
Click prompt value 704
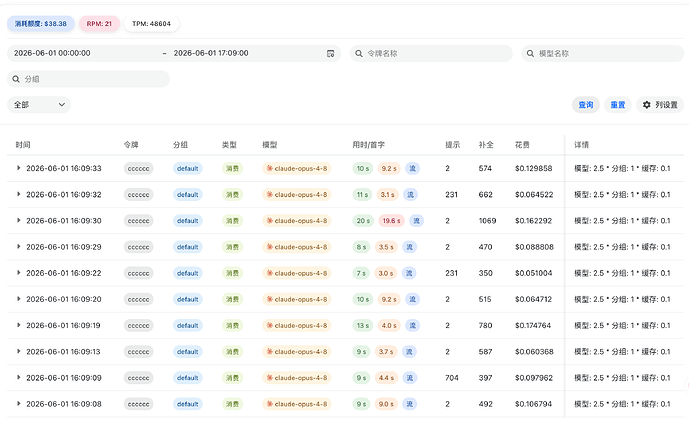[452, 378]
